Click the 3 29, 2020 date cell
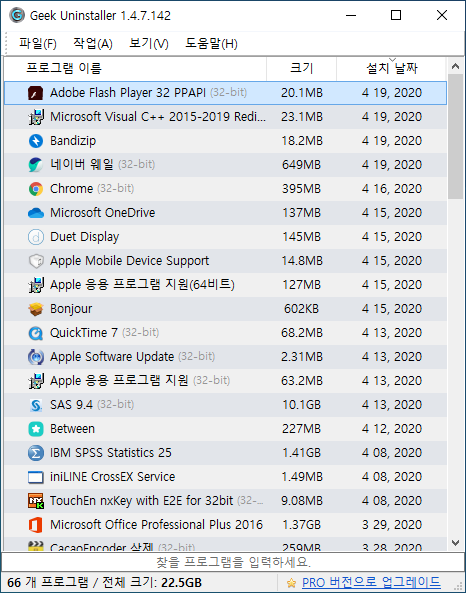Image resolution: width=466 pixels, height=593 pixels. [x=391, y=525]
